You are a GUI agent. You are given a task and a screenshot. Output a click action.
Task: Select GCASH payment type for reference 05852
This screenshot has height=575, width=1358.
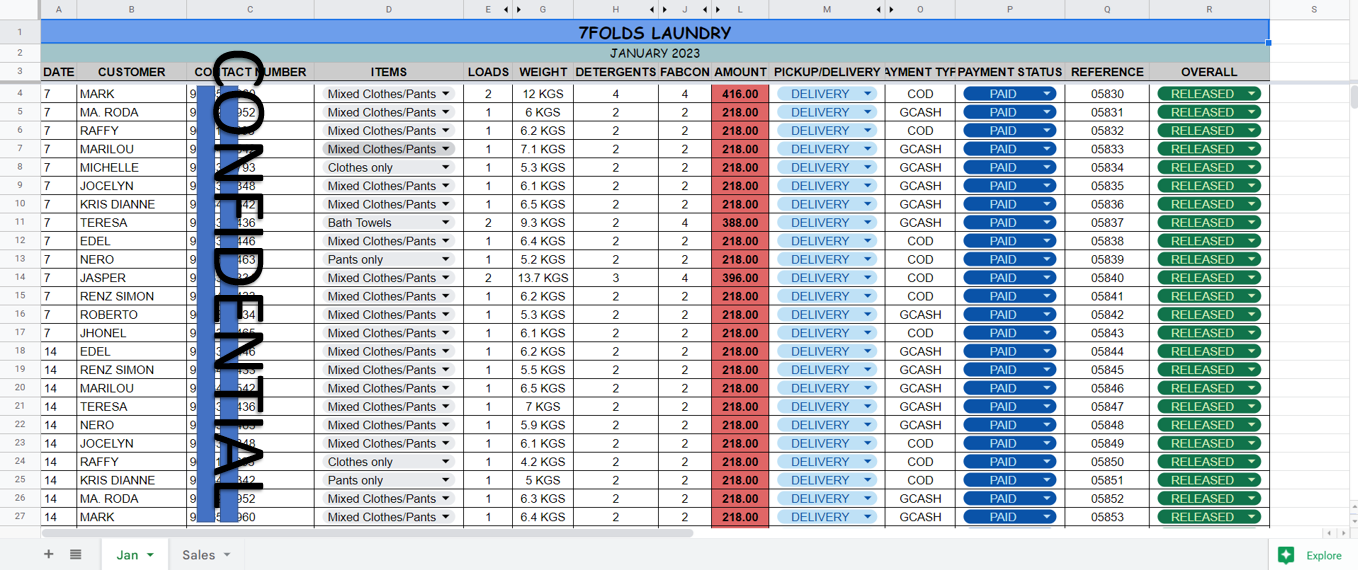coord(920,499)
